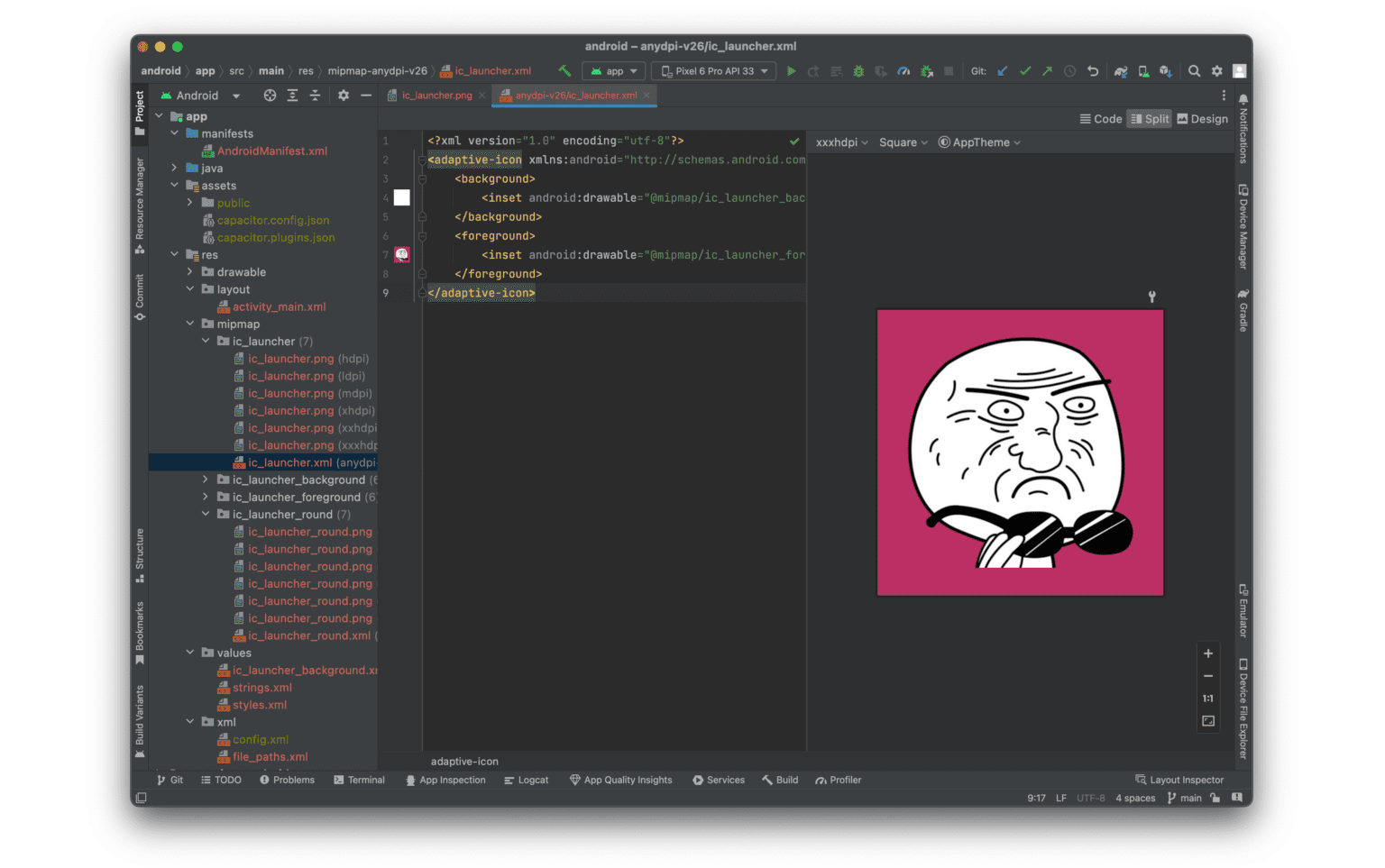Click the Git update project arrow
The image size is (1385, 868).
(x=1003, y=71)
